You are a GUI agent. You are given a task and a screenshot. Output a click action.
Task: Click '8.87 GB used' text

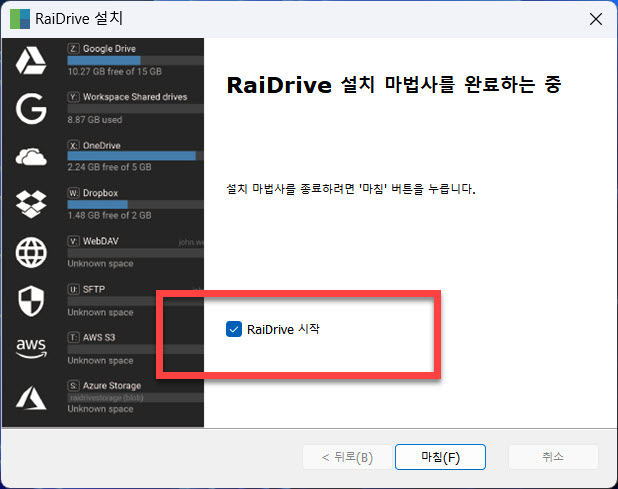(95, 119)
